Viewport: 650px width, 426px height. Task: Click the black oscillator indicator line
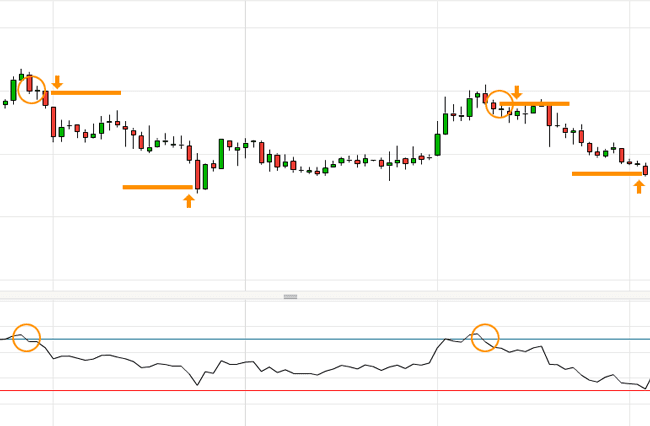[325, 360]
